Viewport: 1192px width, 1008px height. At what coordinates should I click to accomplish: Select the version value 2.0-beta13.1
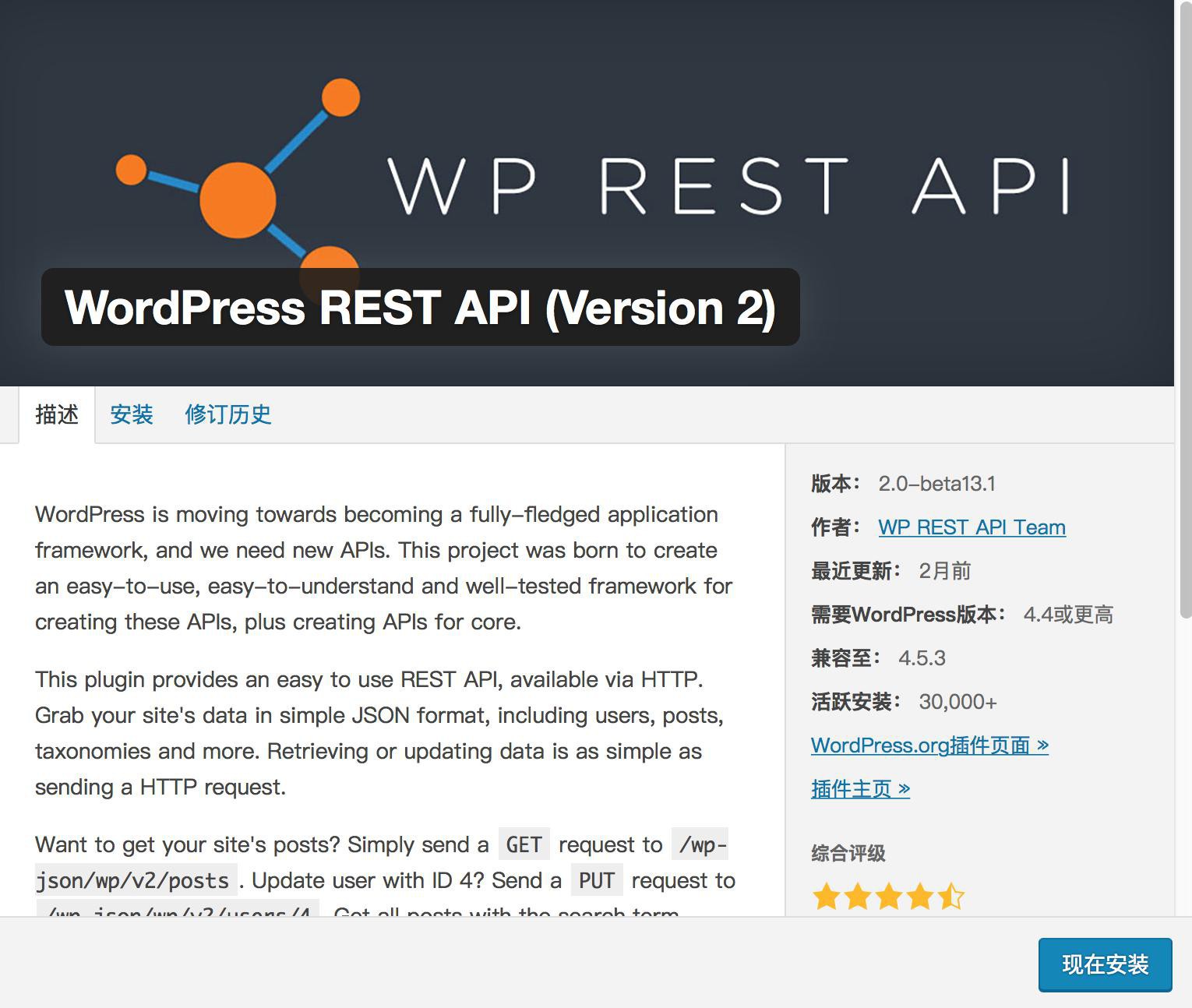tap(936, 484)
